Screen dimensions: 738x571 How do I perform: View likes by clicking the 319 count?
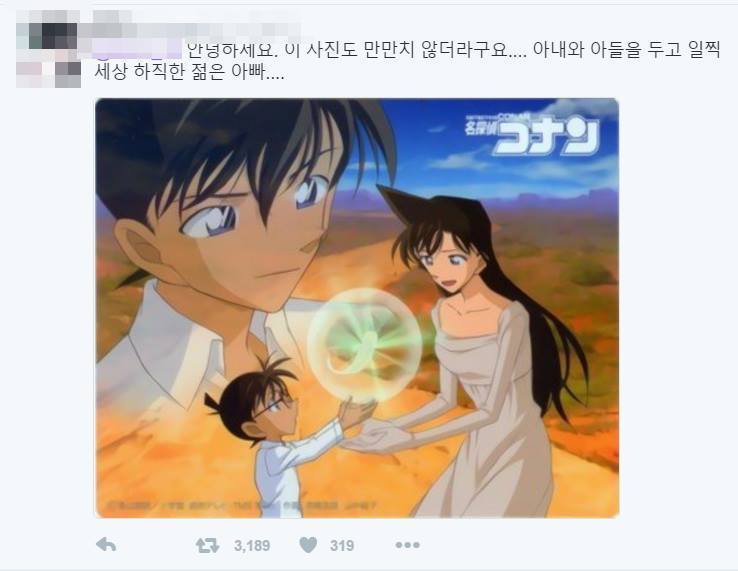point(342,546)
